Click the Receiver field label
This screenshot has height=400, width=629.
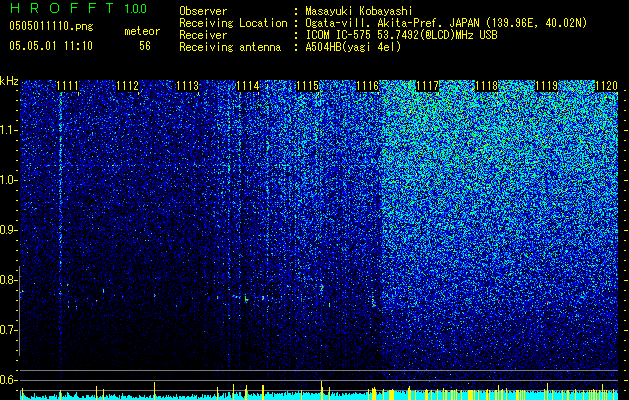[x=203, y=35]
